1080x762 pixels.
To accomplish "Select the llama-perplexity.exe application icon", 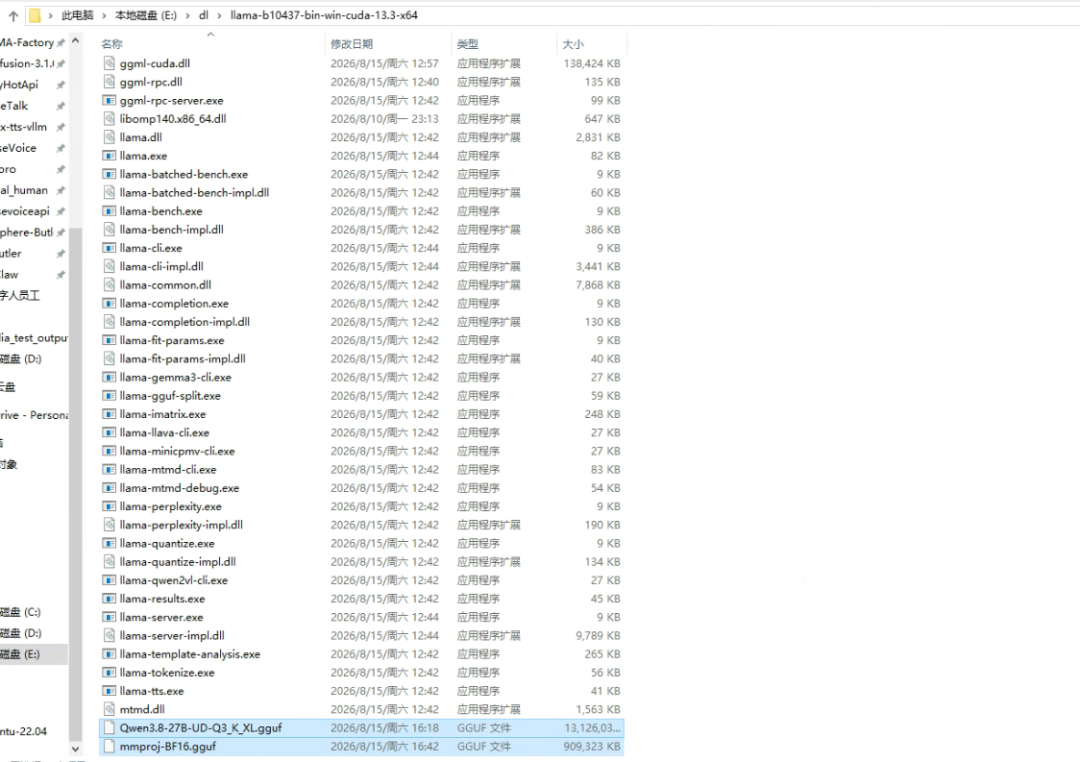I will [x=109, y=506].
